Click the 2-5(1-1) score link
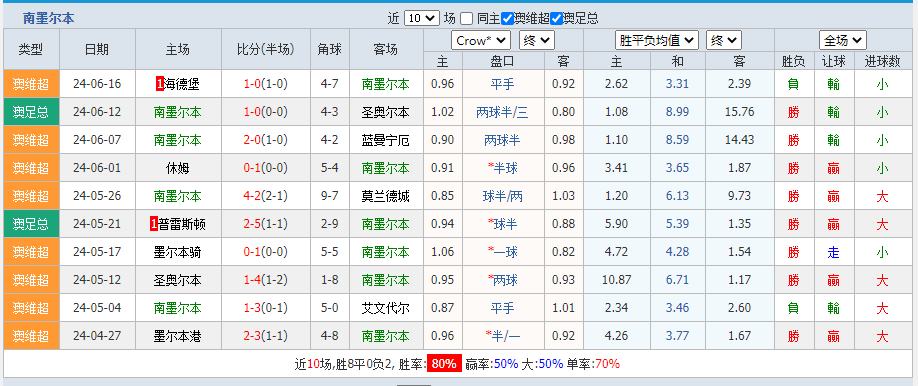The width and height of the screenshot is (918, 386). click(266, 224)
